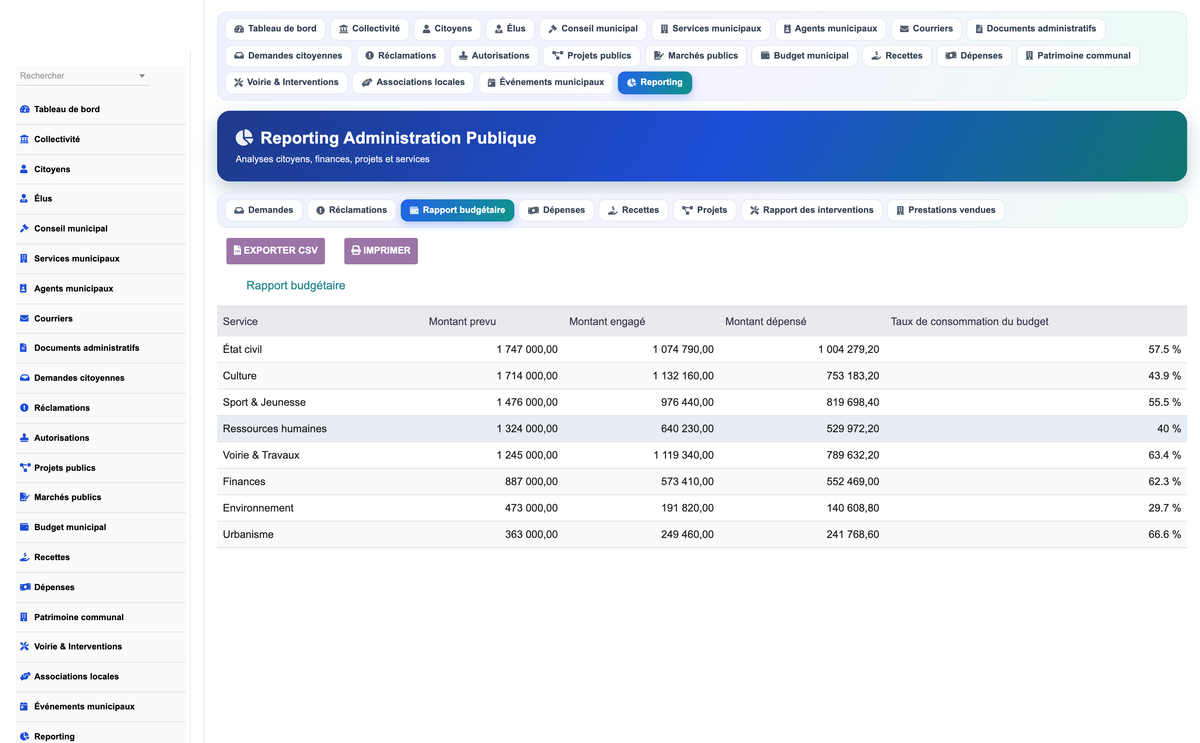Click the Culture amount 1 714 000,00

527,376
